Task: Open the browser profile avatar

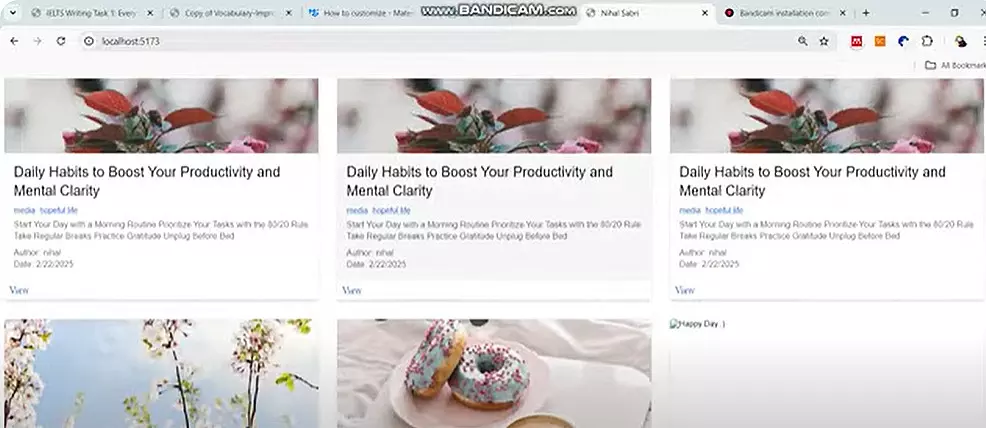Action: pyautogui.click(x=960, y=41)
